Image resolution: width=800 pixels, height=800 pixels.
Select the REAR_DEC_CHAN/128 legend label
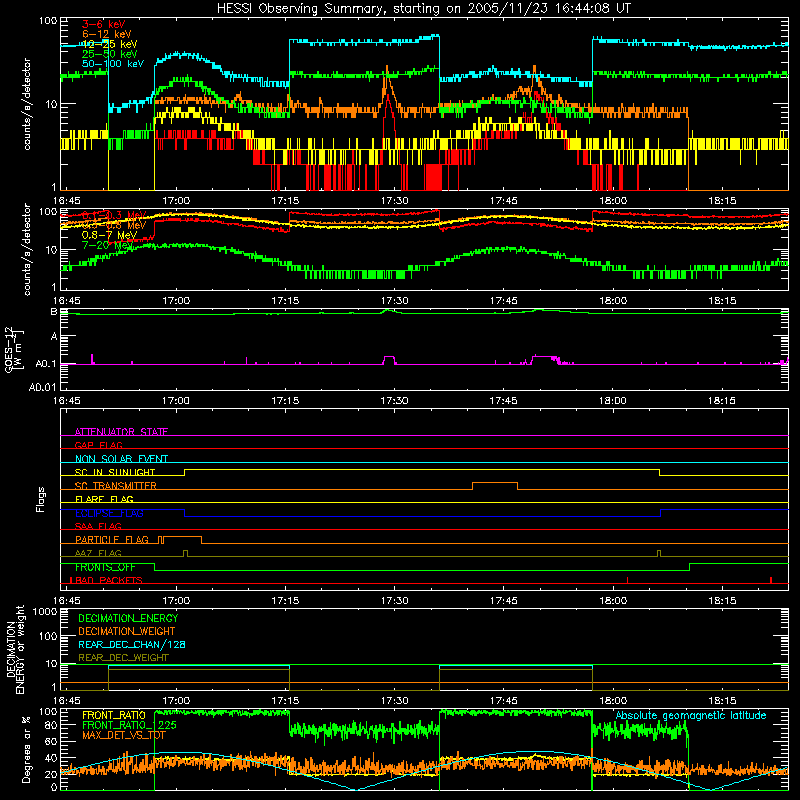132,644
